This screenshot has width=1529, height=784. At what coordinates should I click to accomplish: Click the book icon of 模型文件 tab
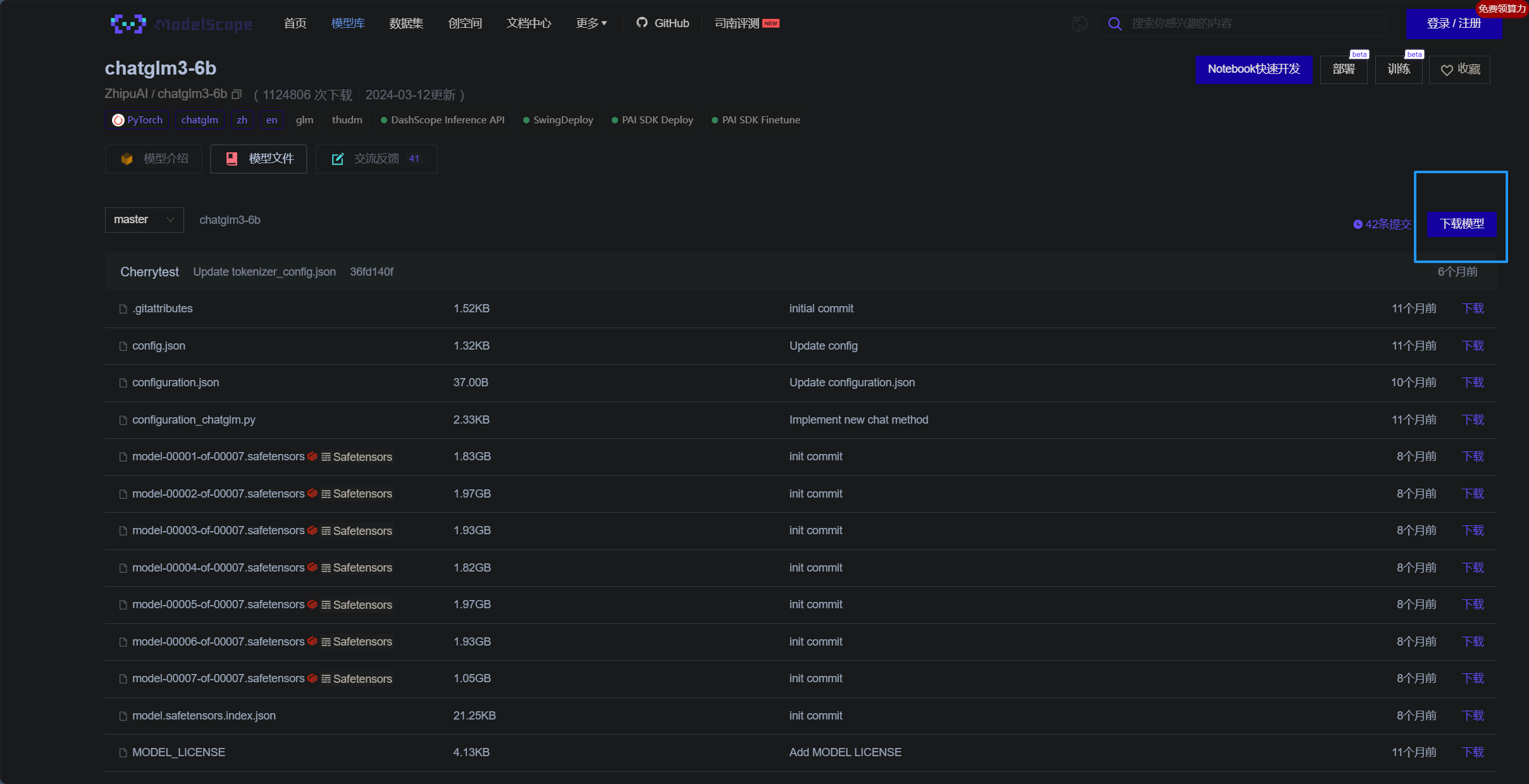(232, 159)
